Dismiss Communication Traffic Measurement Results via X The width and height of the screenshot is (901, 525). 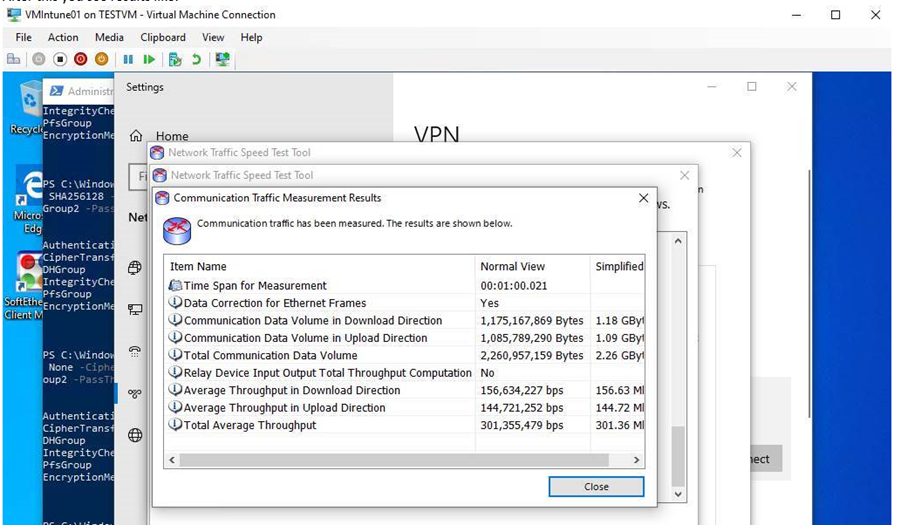click(x=644, y=198)
